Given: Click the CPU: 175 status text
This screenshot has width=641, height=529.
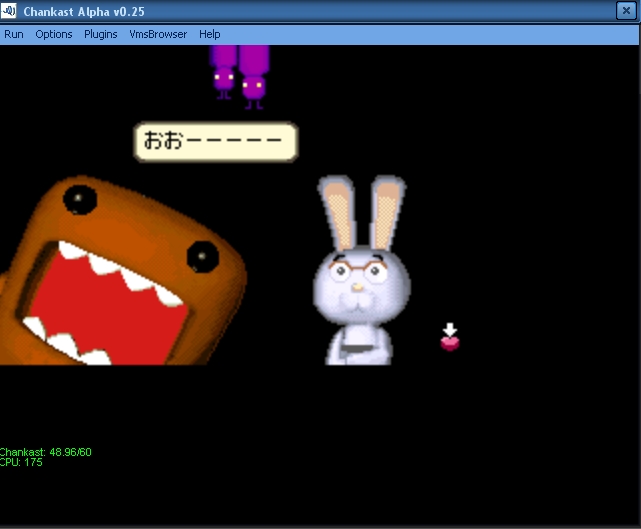Looking at the screenshot, I should (21, 462).
